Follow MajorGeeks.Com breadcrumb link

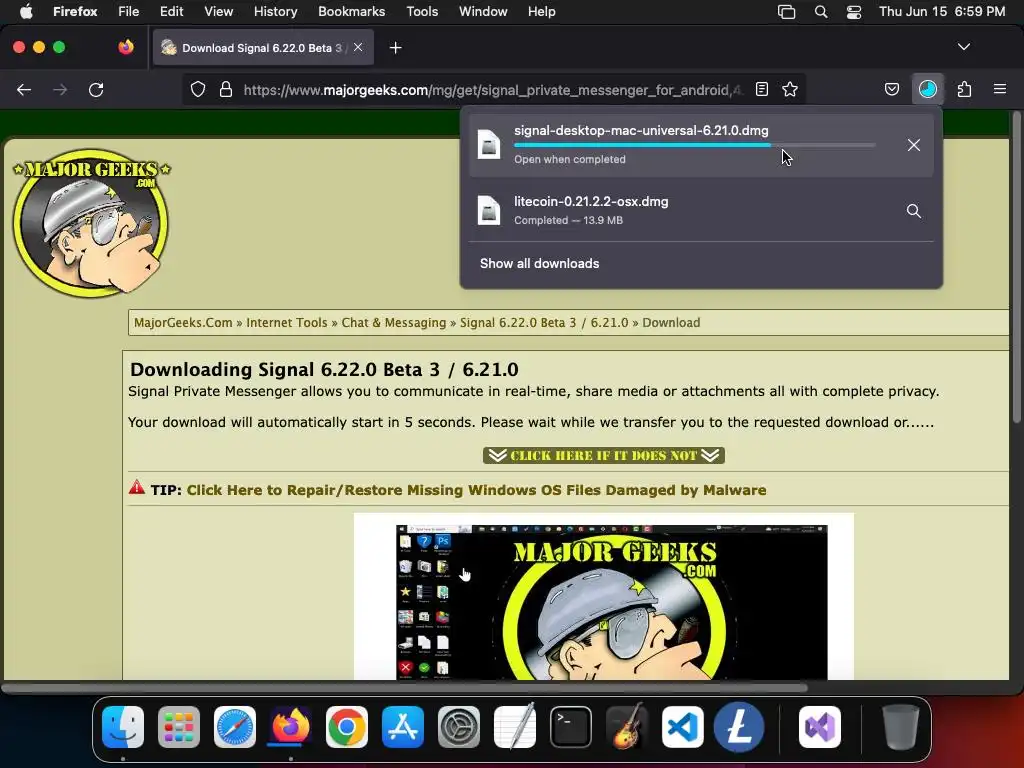183,323
